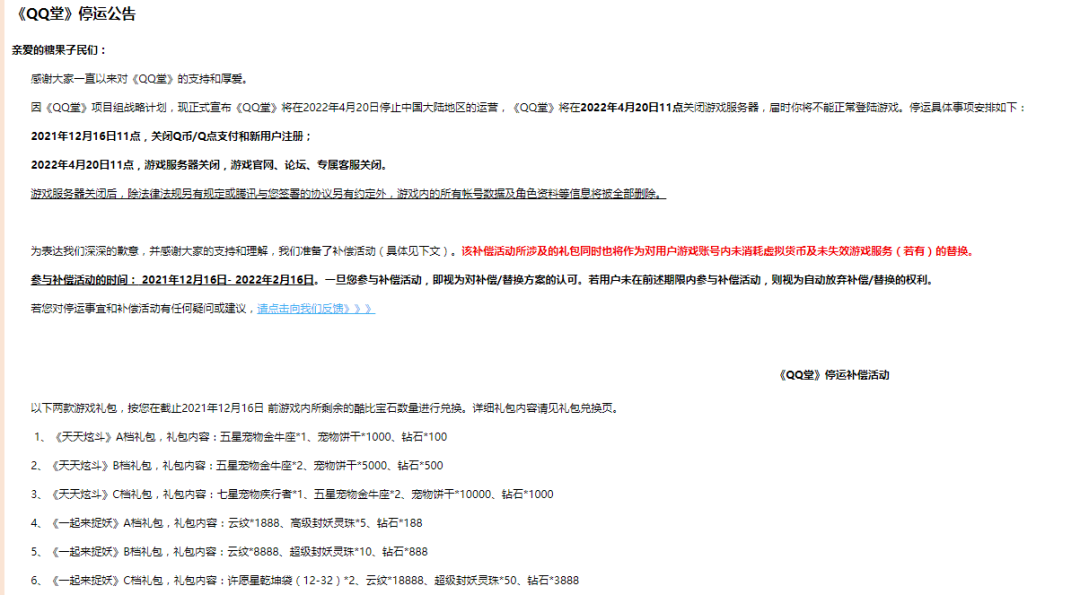The image size is (1080, 595).
Task: Open the '请点击向我们反馈》》' feedback link
Action: [x=315, y=309]
